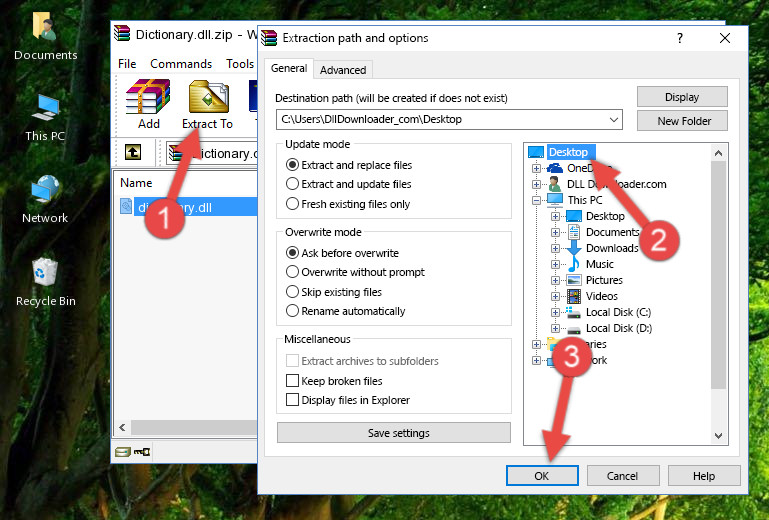The width and height of the screenshot is (769, 520).
Task: Expand the Local Disk (D:) node
Action: [x=555, y=328]
